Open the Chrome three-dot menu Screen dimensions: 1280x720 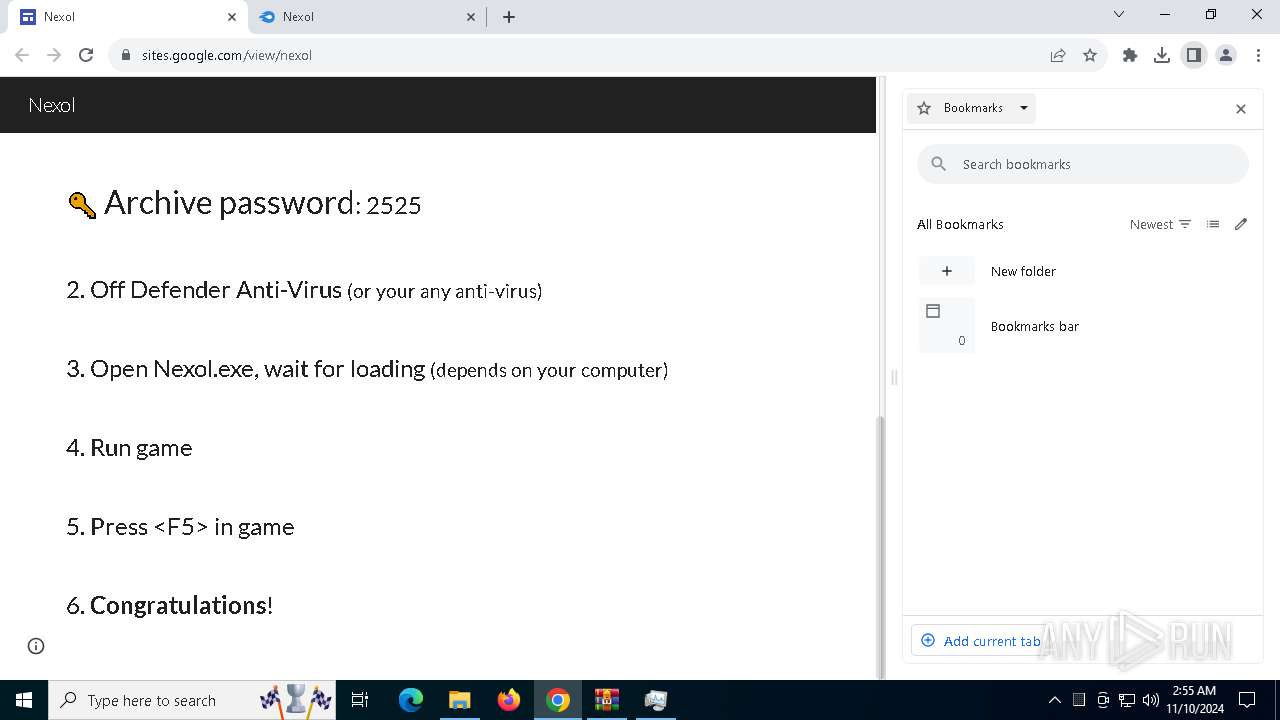coord(1258,55)
